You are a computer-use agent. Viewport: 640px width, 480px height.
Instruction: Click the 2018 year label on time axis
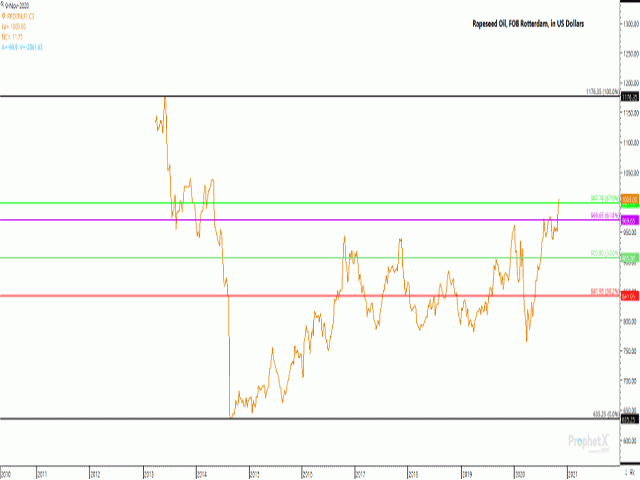click(414, 475)
